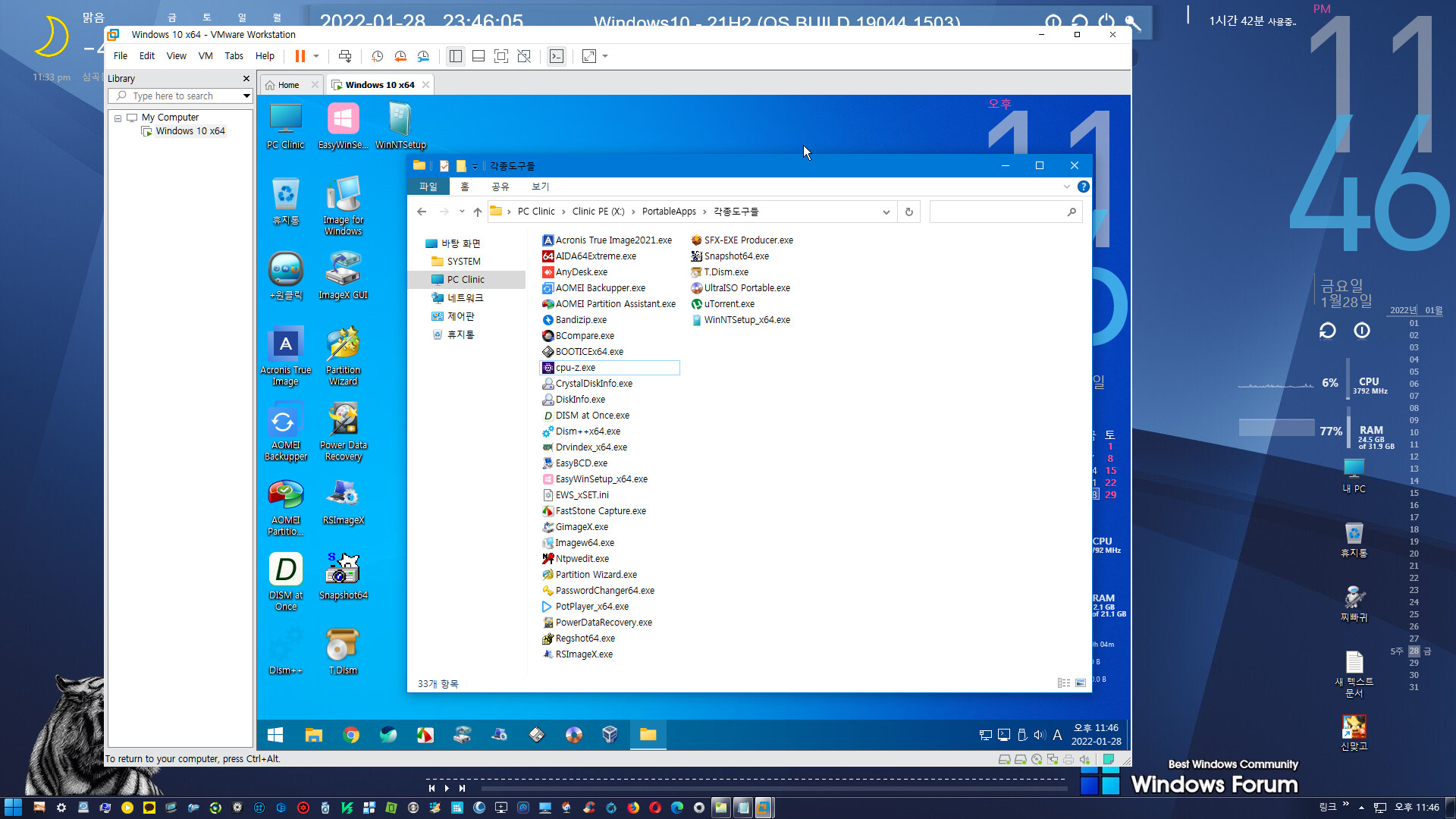
Task: Open ImageX GUI desktop shortcut
Action: point(343,275)
